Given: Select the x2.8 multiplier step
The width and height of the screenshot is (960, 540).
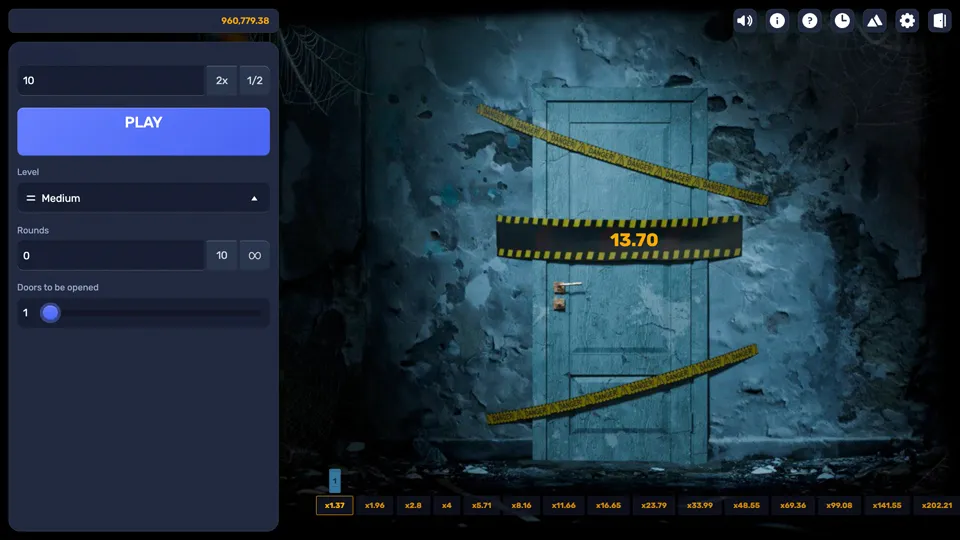Looking at the screenshot, I should (x=413, y=505).
